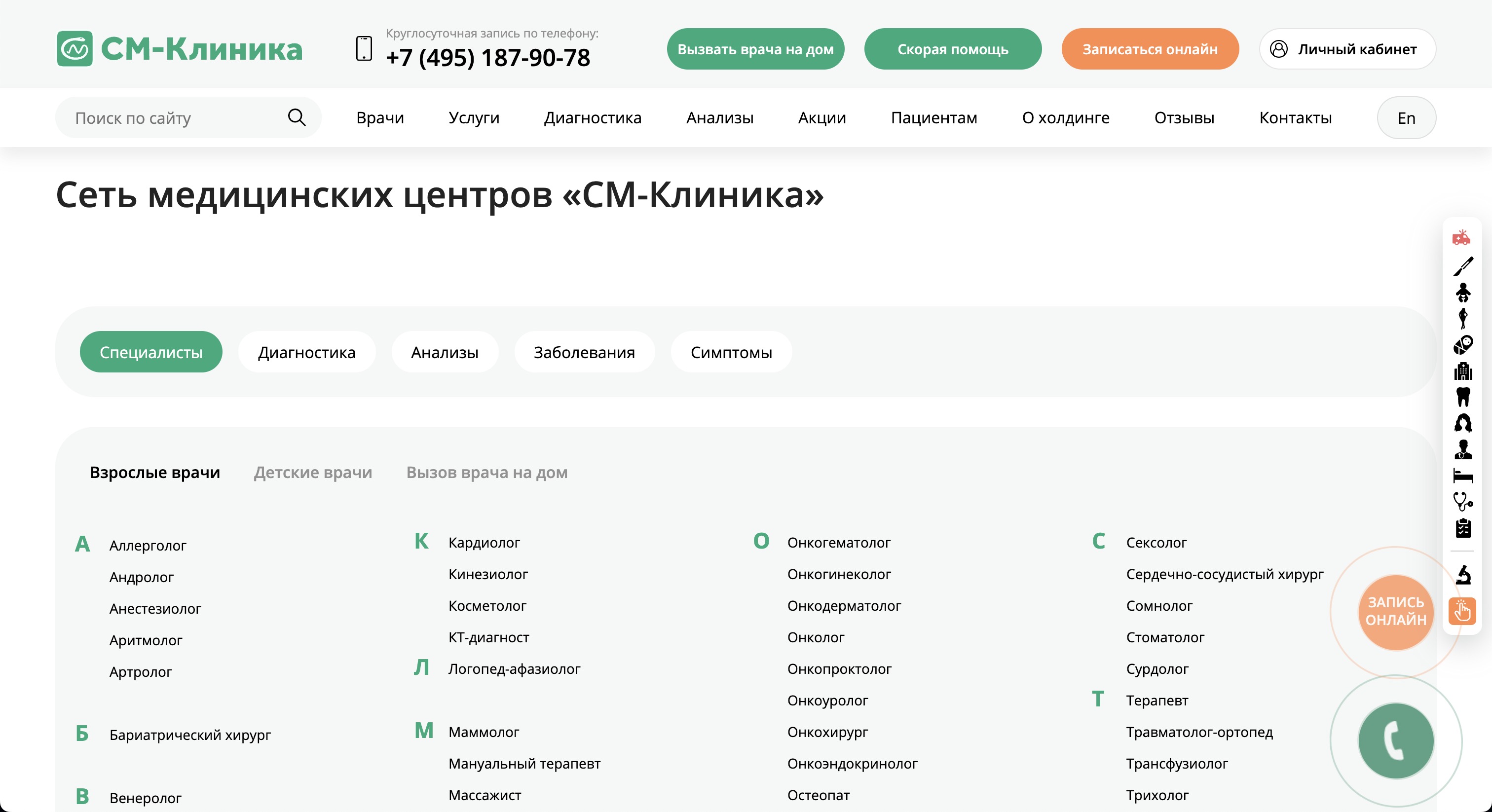Open the hospital bed icon
Screen dimensions: 1492x812
tap(1463, 476)
